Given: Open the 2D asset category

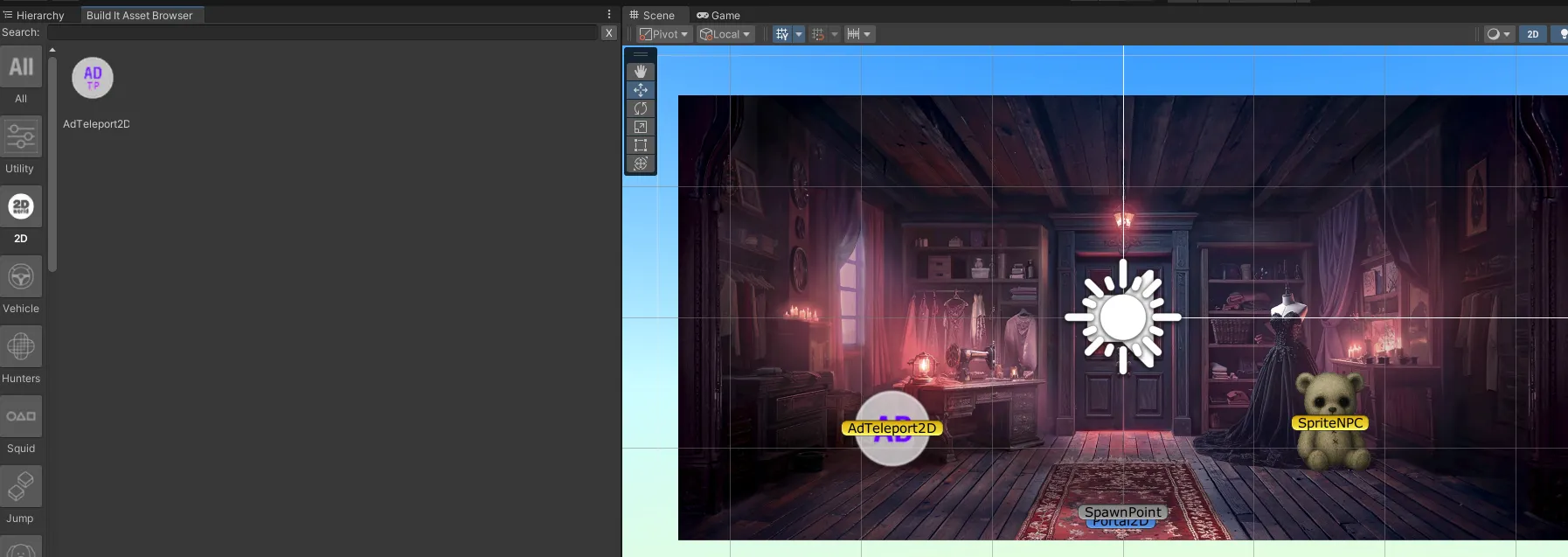Looking at the screenshot, I should (x=21, y=206).
